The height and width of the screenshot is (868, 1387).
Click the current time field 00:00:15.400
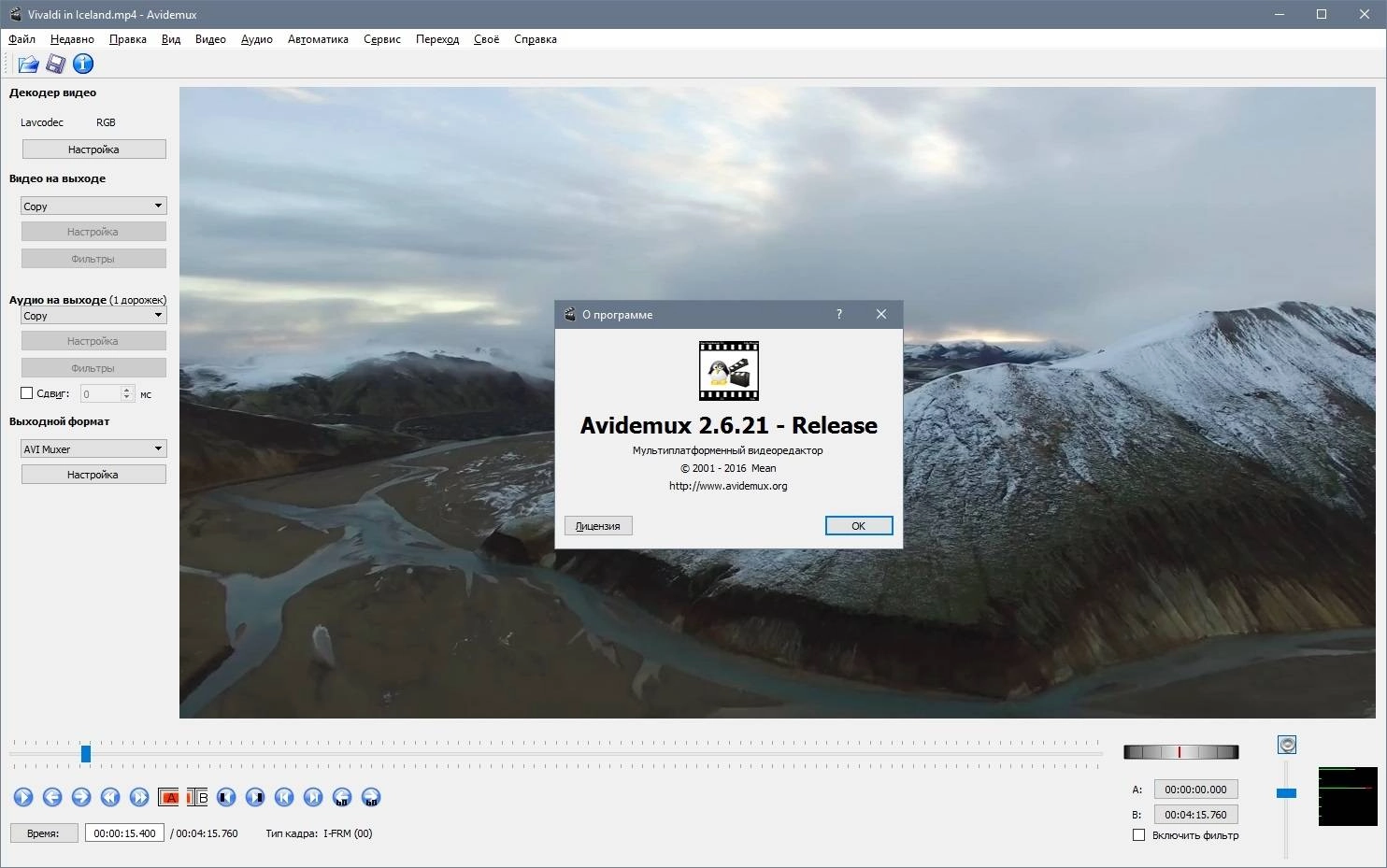pos(124,833)
